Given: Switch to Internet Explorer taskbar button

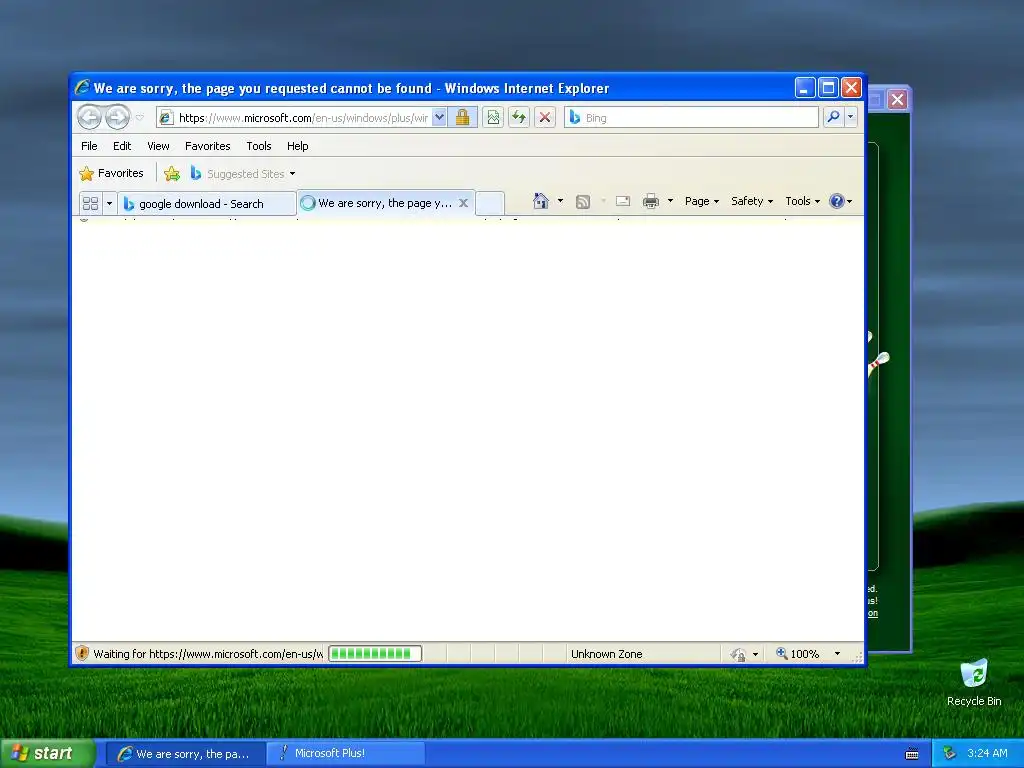Looking at the screenshot, I should point(185,754).
